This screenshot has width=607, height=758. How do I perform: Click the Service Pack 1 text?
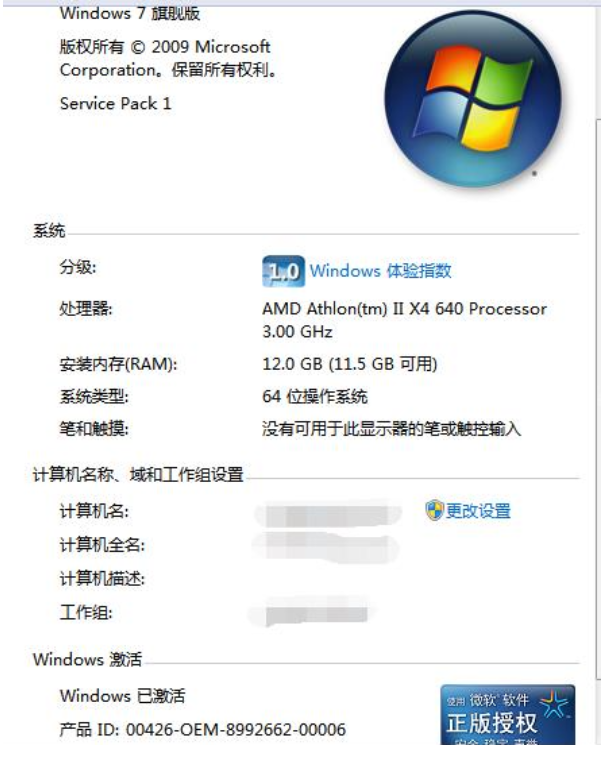pyautogui.click(x=116, y=103)
